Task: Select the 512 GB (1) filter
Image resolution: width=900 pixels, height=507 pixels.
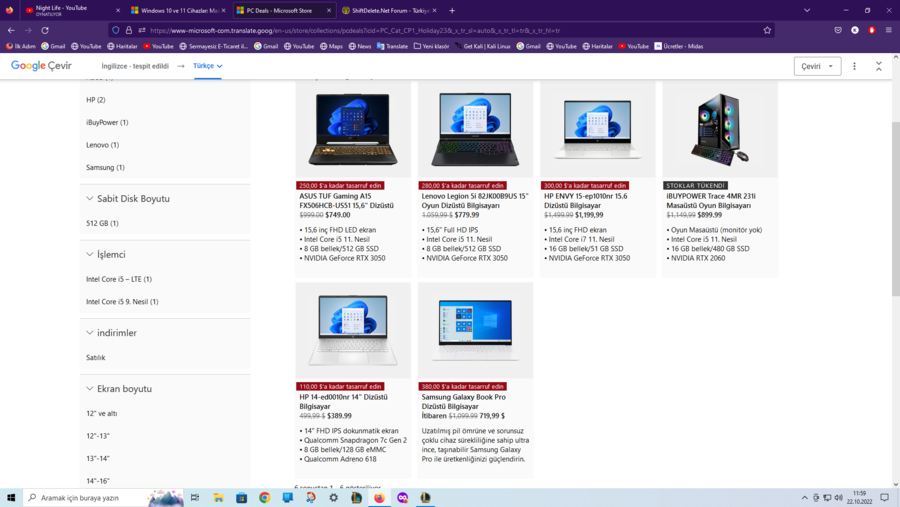Action: (102, 223)
